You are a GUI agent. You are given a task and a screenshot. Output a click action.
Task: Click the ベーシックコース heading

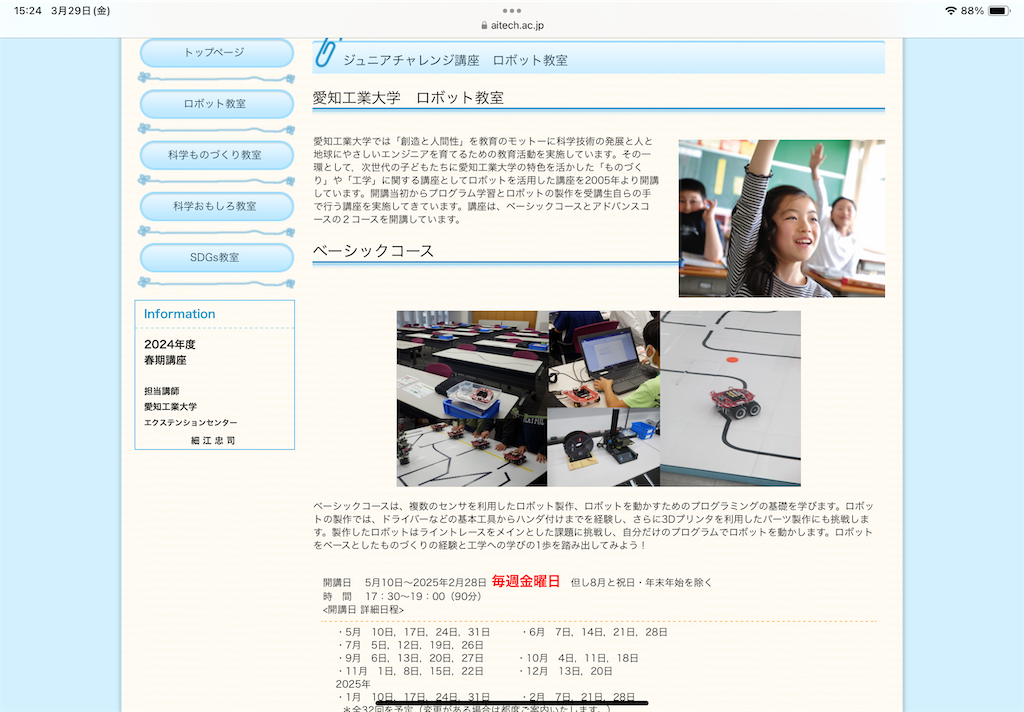[373, 251]
